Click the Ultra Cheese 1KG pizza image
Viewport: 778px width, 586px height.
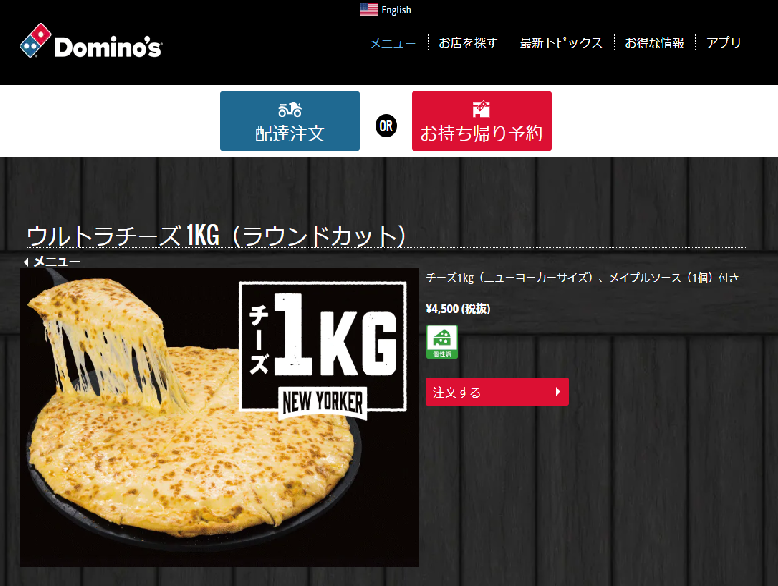point(219,417)
